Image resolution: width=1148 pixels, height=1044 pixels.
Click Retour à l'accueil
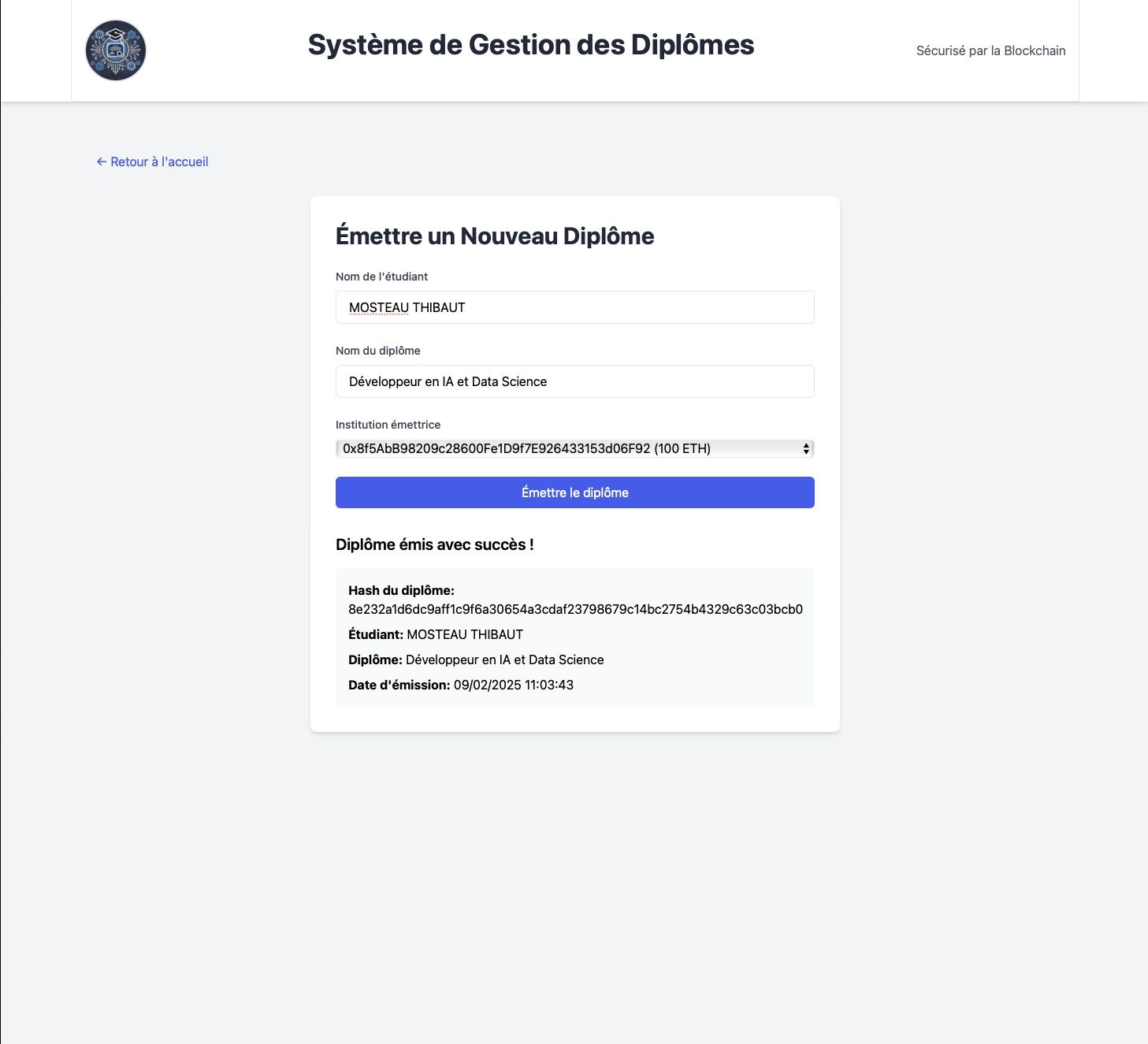point(152,162)
